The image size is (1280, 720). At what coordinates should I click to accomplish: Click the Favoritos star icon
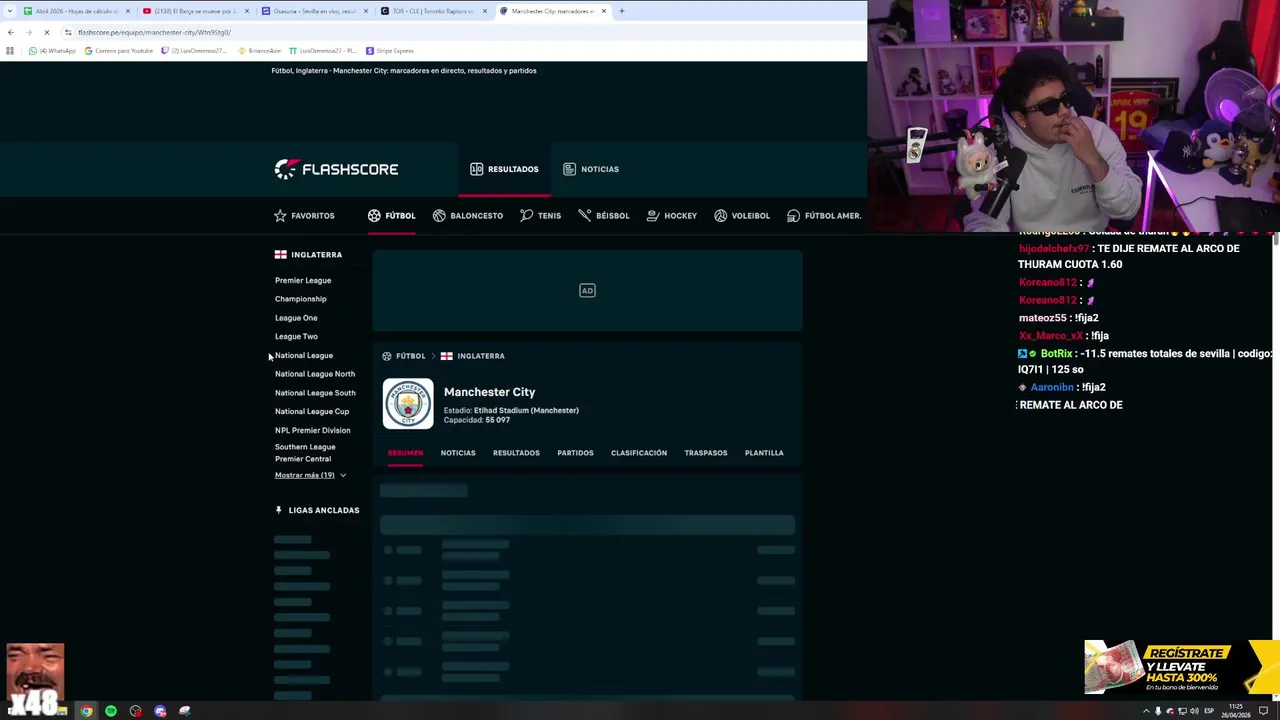point(280,215)
